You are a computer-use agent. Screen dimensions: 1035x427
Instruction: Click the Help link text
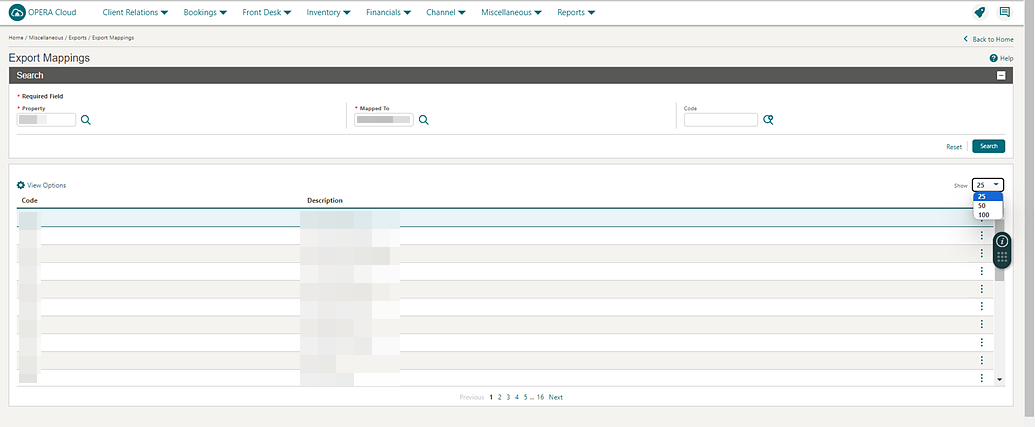[1007, 59]
